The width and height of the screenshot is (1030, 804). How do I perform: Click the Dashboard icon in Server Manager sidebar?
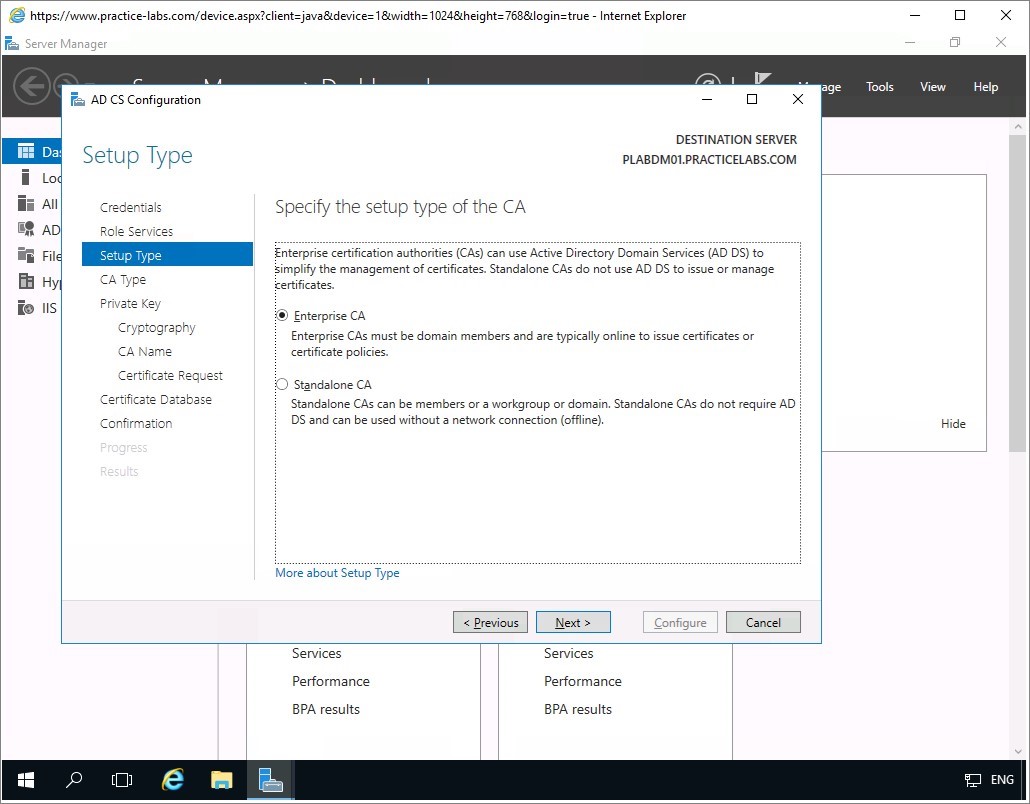[x=26, y=152]
